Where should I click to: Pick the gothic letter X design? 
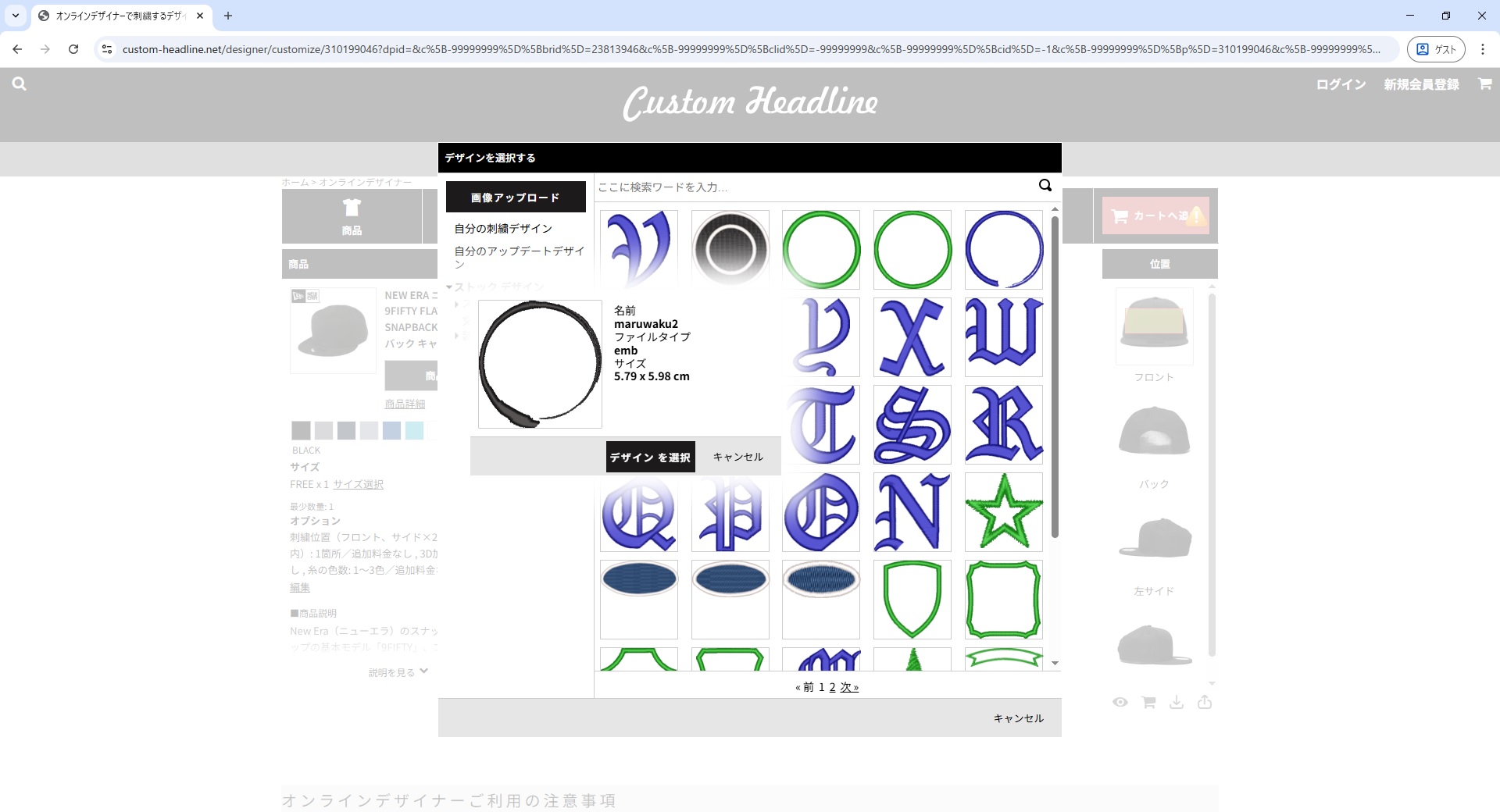click(912, 337)
